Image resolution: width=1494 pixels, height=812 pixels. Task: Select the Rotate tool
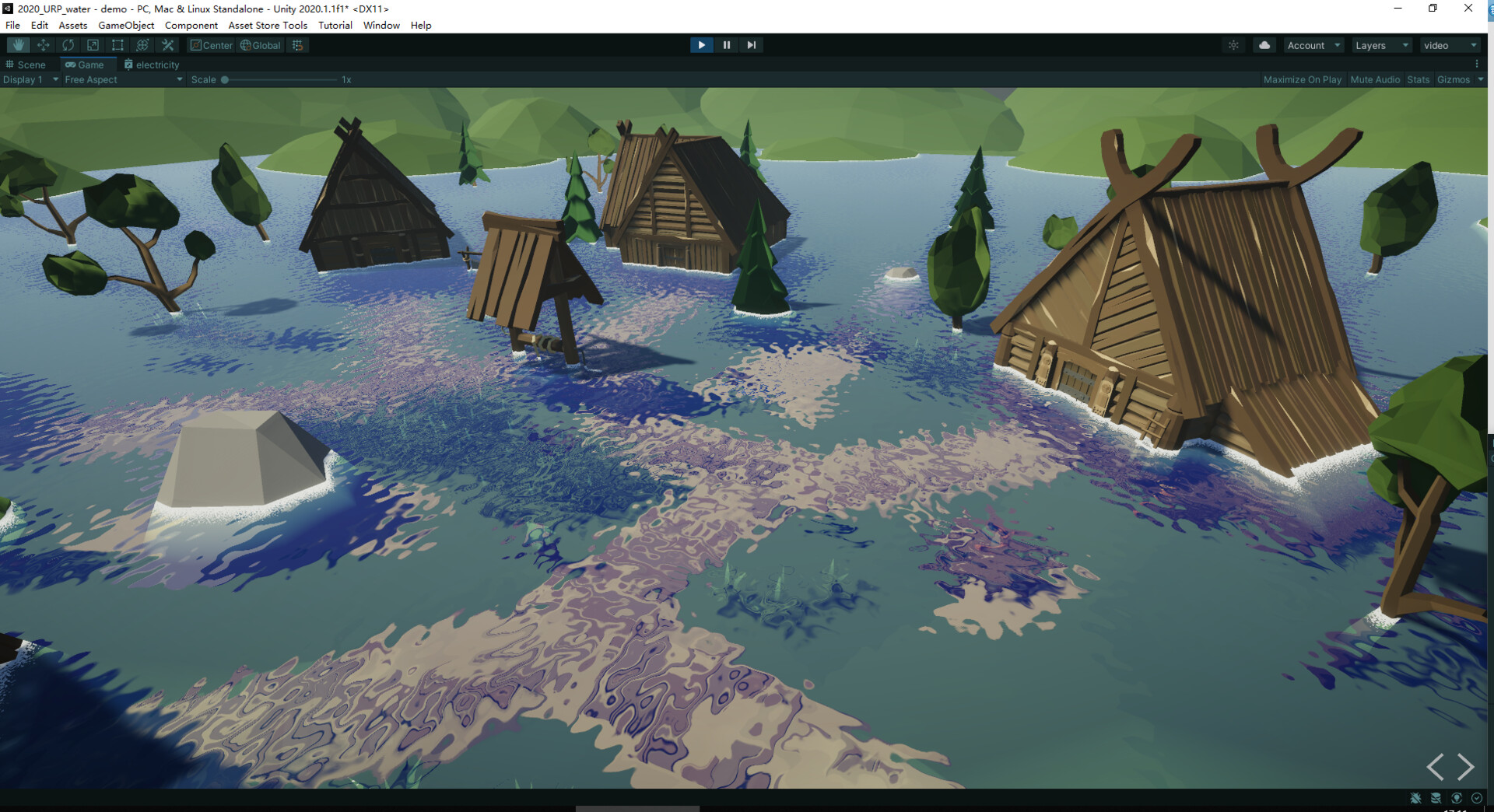pos(68,45)
